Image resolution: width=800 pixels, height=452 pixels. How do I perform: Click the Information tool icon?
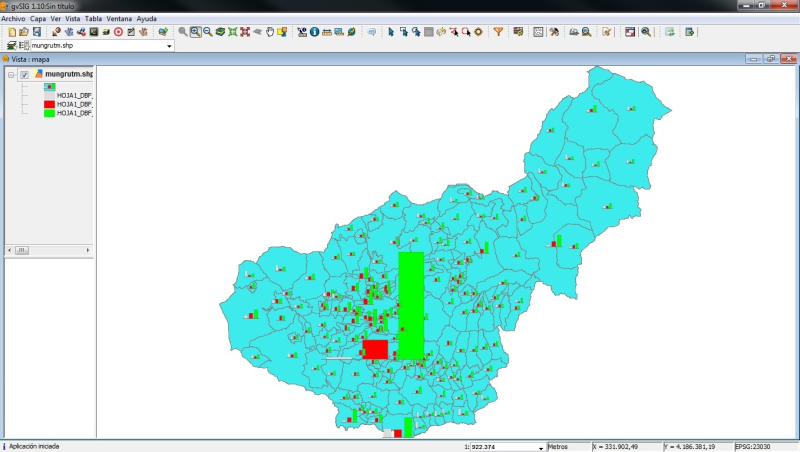click(x=314, y=32)
